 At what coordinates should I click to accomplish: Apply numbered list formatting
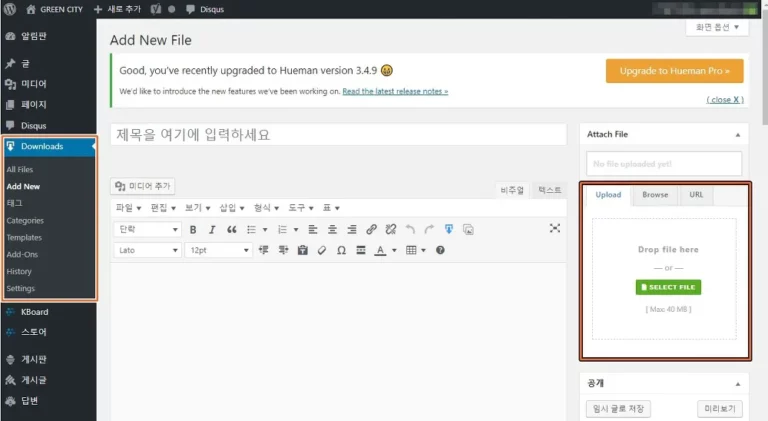282,230
